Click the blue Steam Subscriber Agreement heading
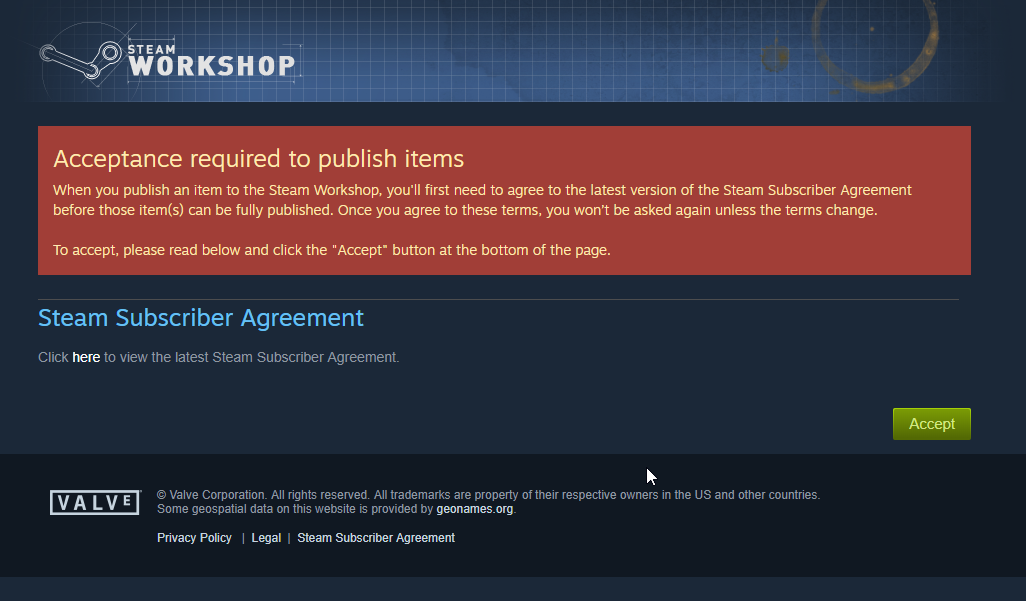This screenshot has height=601, width=1026. pos(201,318)
